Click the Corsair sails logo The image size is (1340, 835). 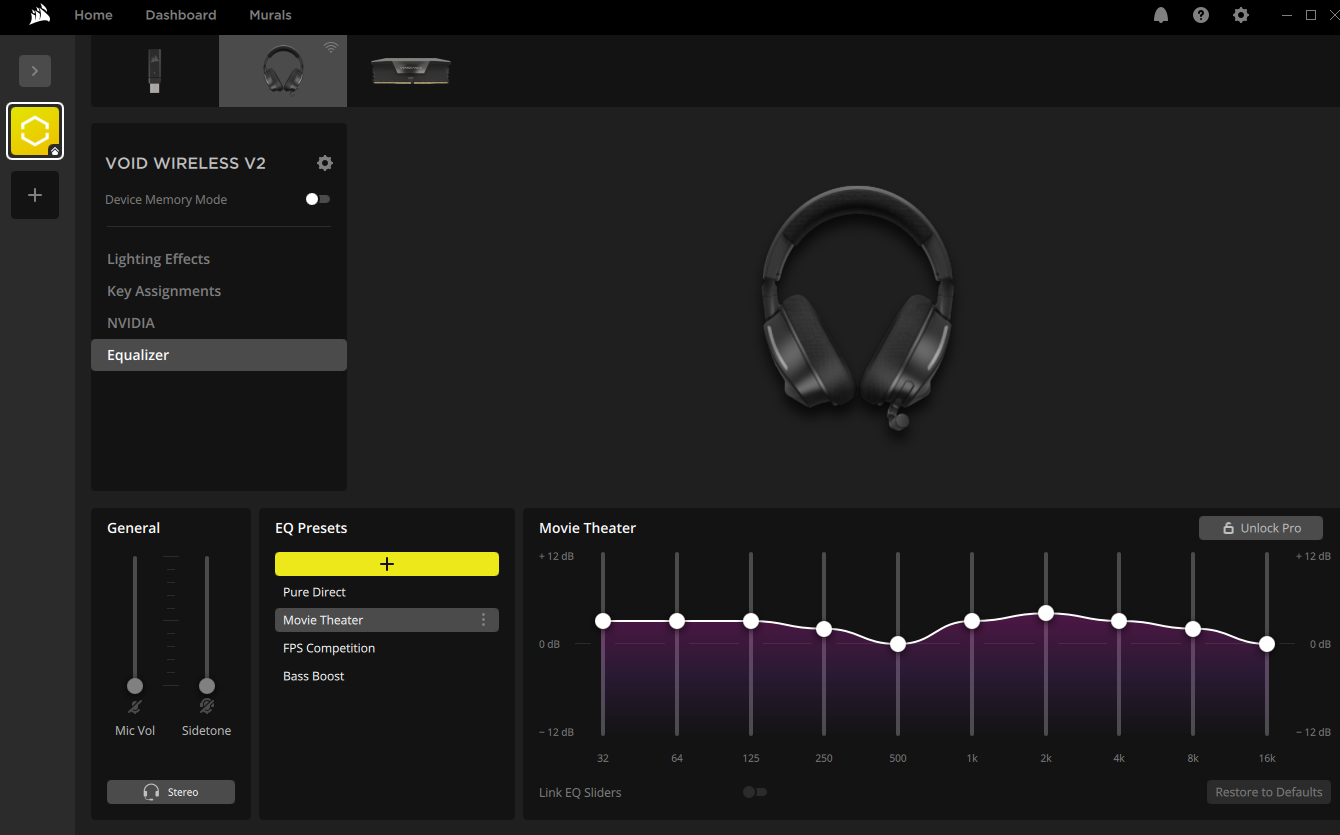tap(39, 14)
